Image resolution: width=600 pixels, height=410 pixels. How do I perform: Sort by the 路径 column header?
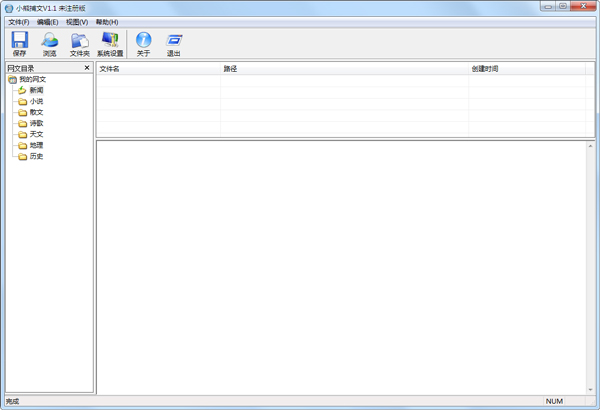coord(344,69)
